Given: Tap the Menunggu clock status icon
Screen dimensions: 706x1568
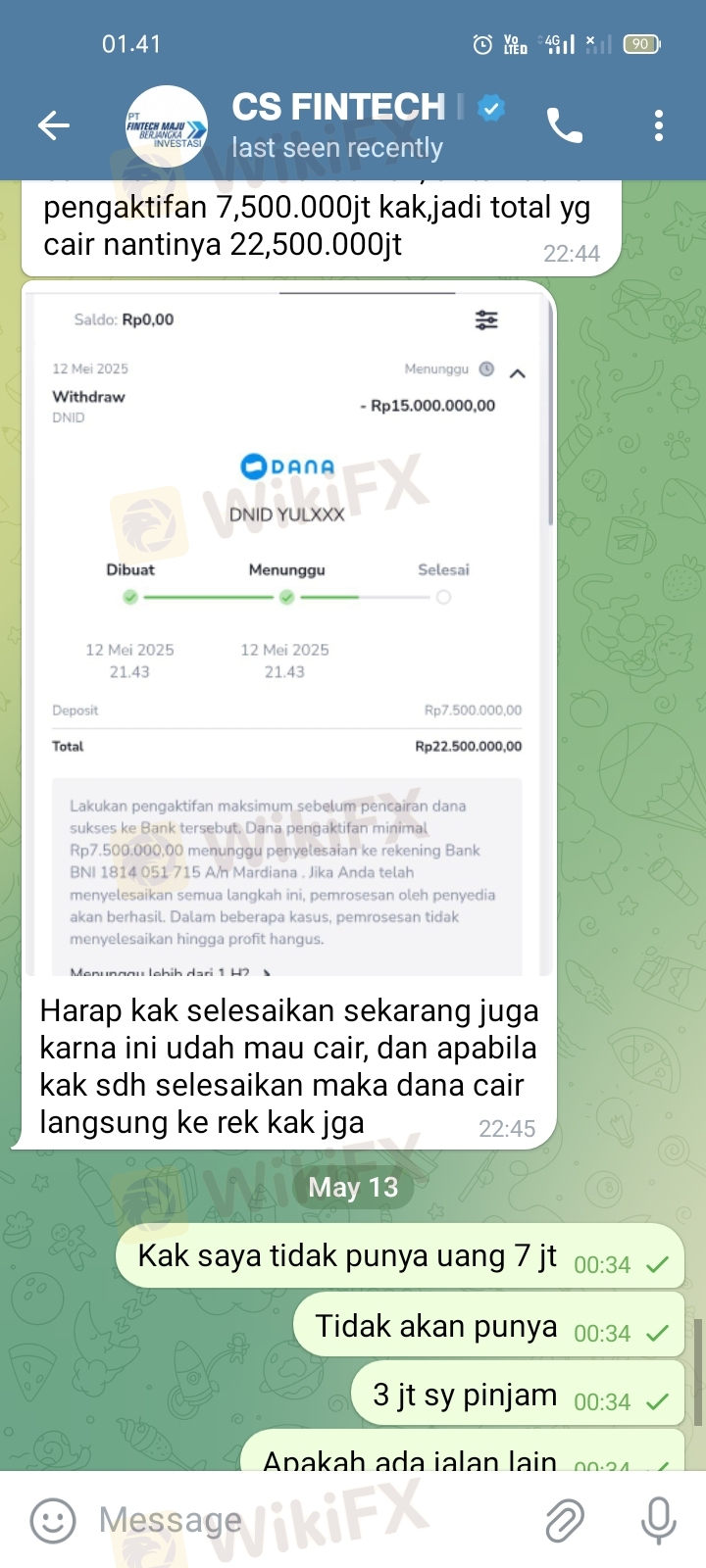Looking at the screenshot, I should (x=486, y=368).
